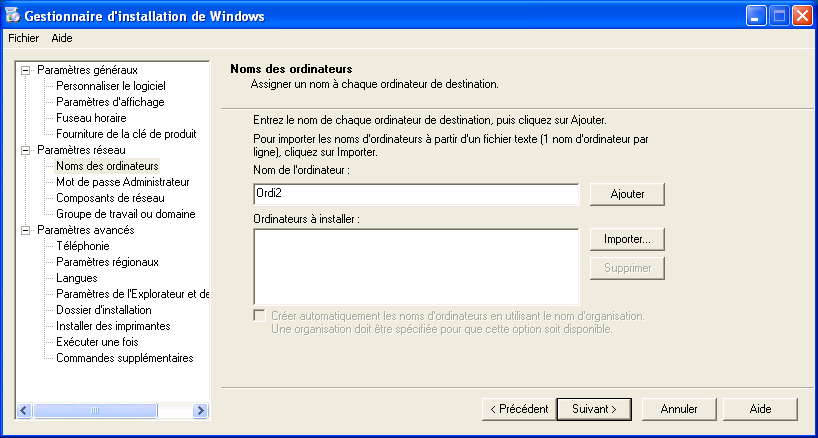The height and width of the screenshot is (438, 818).
Task: Click the Ajouter button
Action: point(627,194)
